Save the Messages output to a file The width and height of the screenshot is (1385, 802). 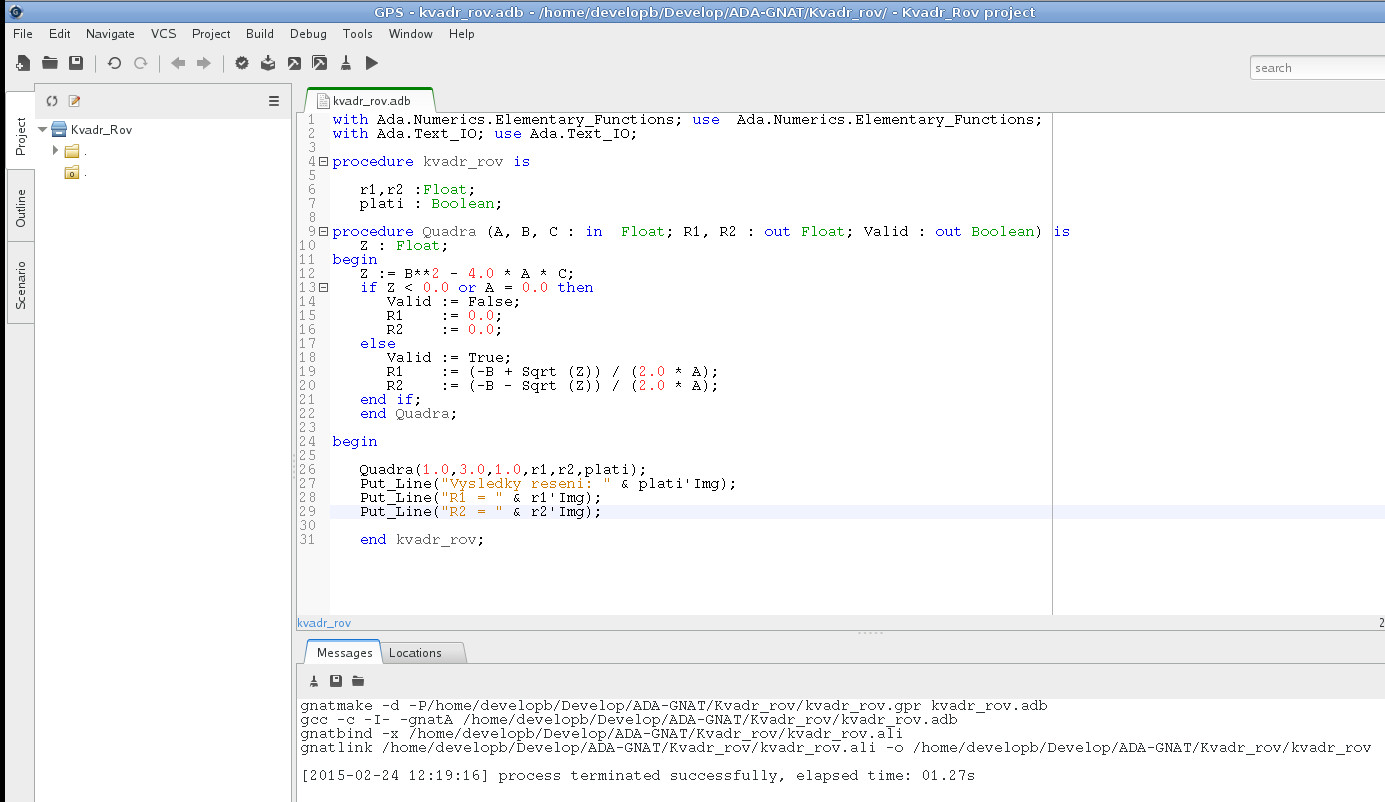coord(336,681)
